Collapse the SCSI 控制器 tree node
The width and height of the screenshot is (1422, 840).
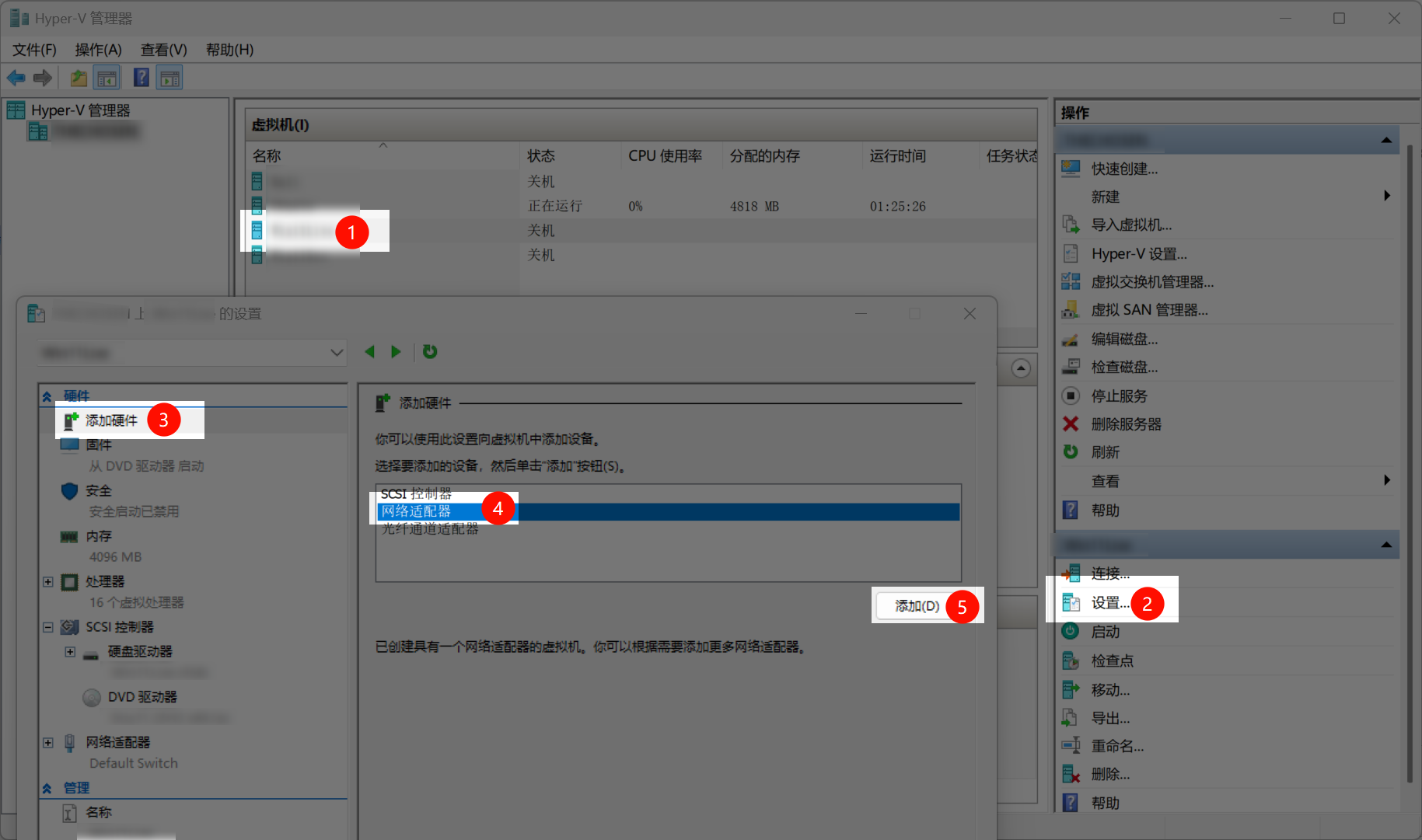coord(48,627)
